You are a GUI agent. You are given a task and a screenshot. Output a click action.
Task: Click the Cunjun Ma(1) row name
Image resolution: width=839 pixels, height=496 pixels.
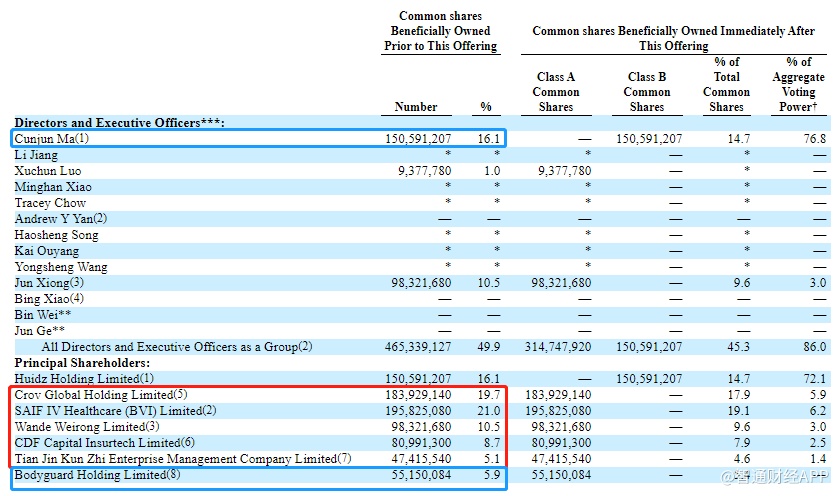coord(52,139)
